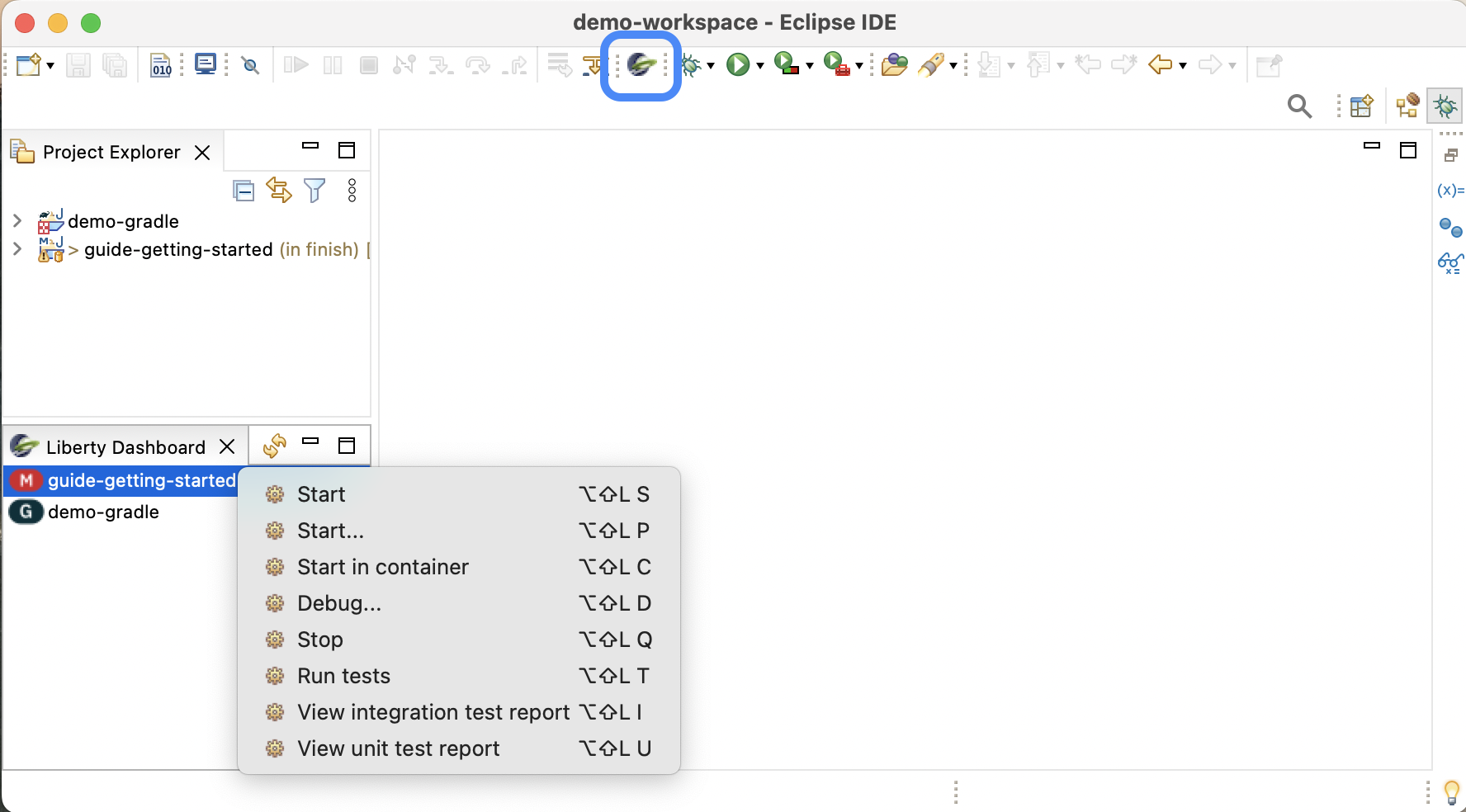1466x812 pixels.
Task: Toggle Use Step Filters icon
Action: pos(593,65)
